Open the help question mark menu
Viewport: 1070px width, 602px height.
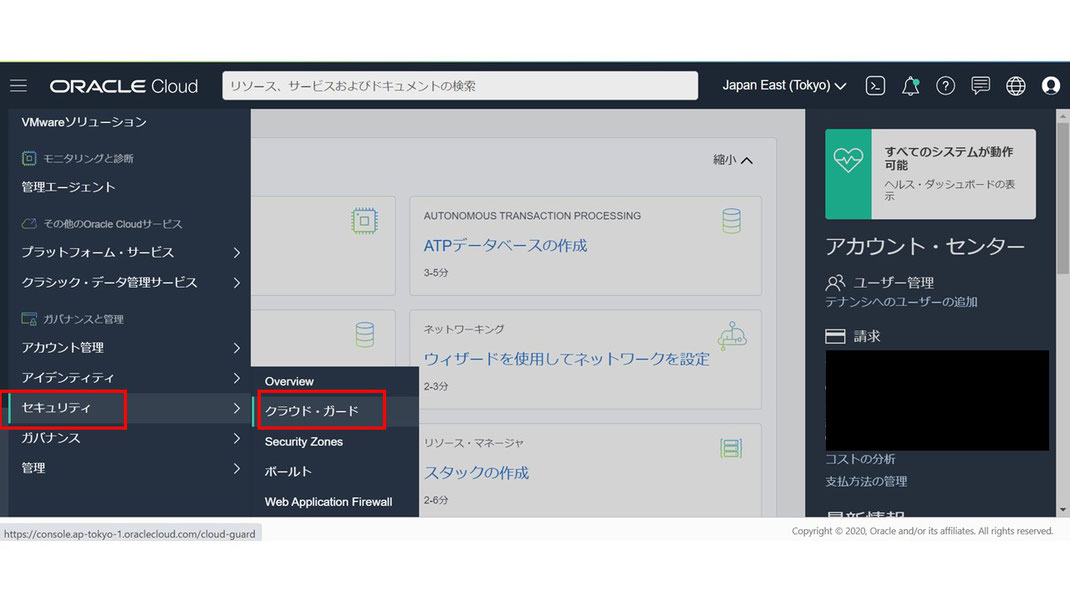(x=945, y=85)
